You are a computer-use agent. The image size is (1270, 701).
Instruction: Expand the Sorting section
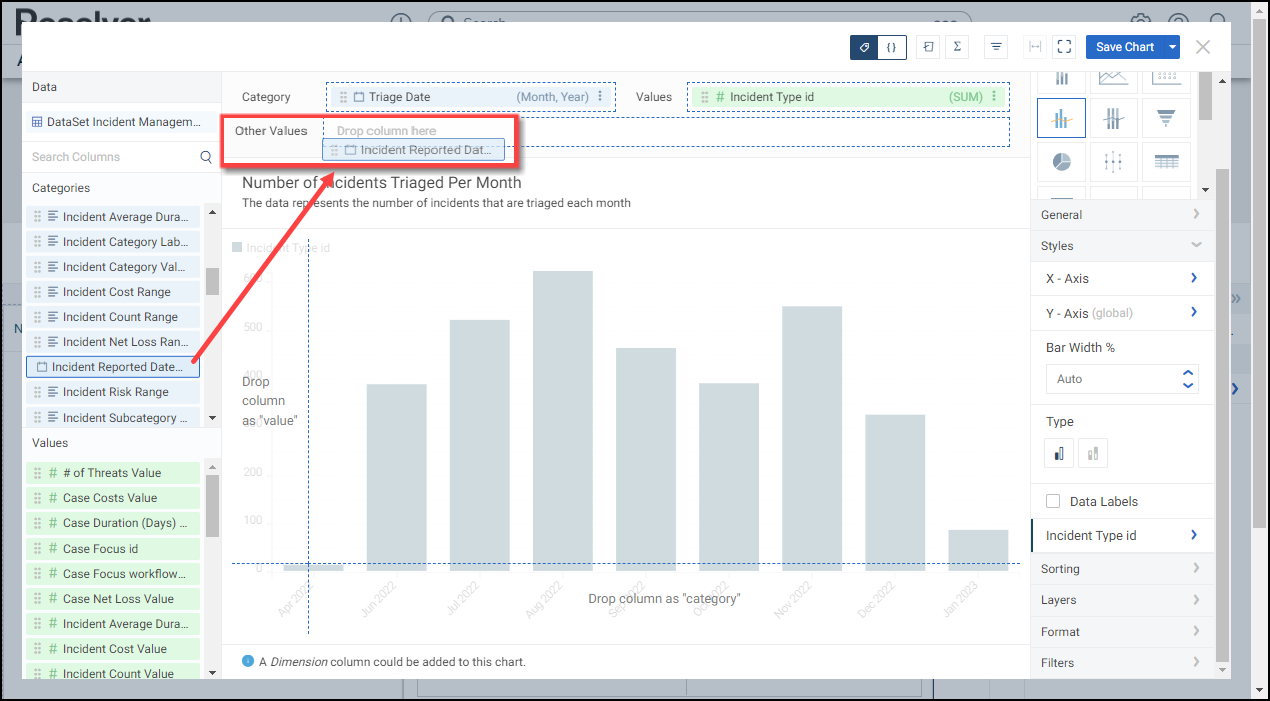coord(1121,569)
